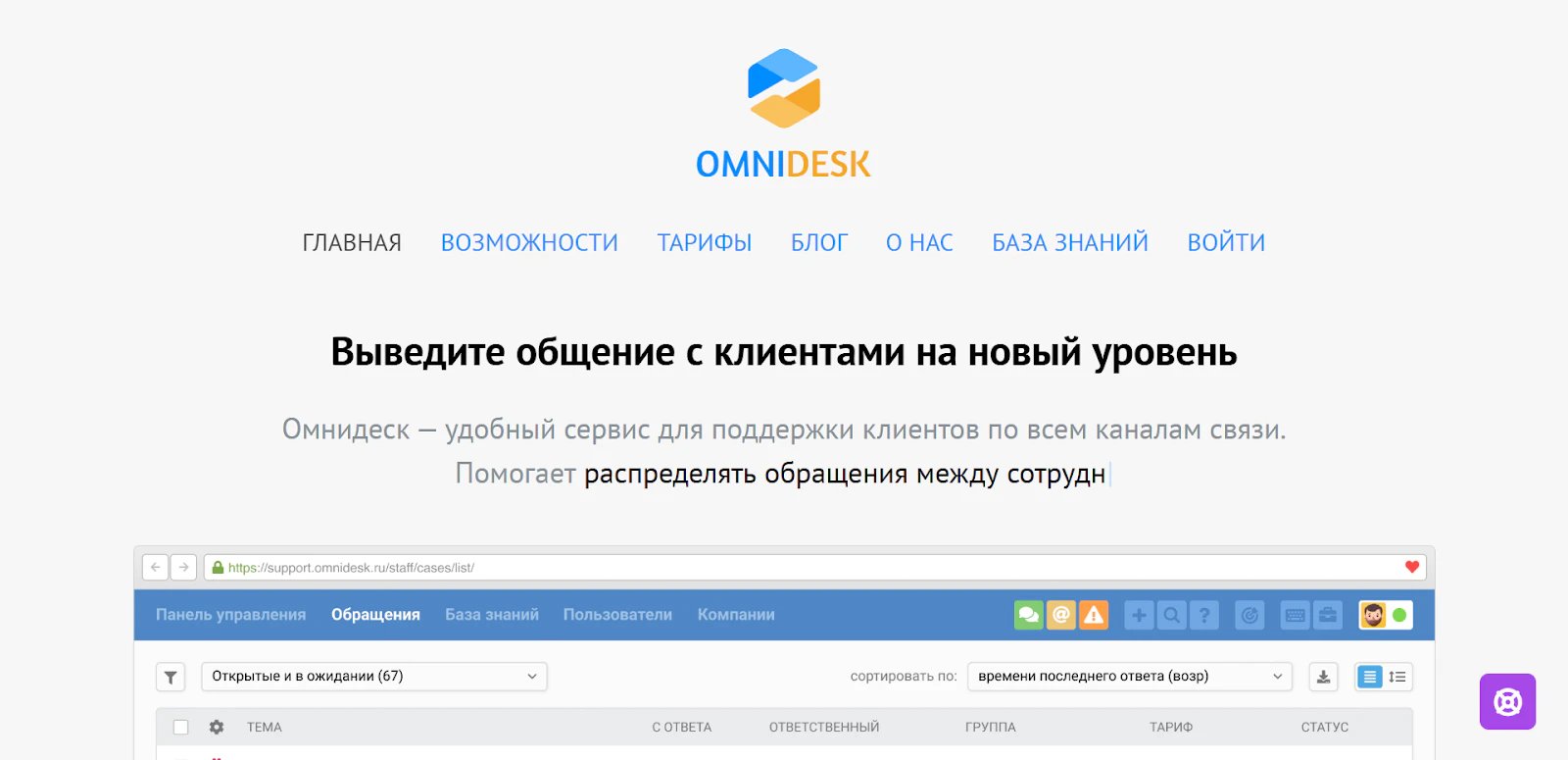This screenshot has width=1568, height=760.
Task: Click the browser back arrow
Action: [x=155, y=567]
